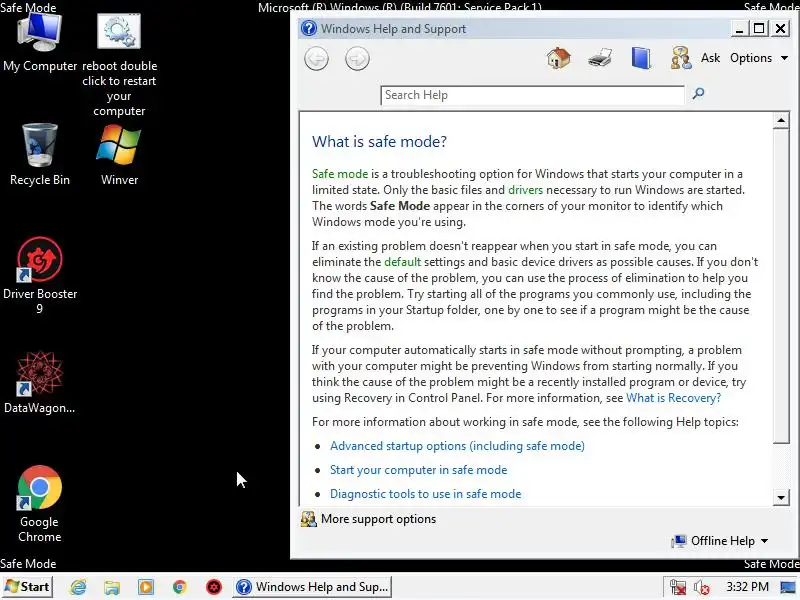Click the magnifier search button
The height and width of the screenshot is (600, 800).
[698, 94]
